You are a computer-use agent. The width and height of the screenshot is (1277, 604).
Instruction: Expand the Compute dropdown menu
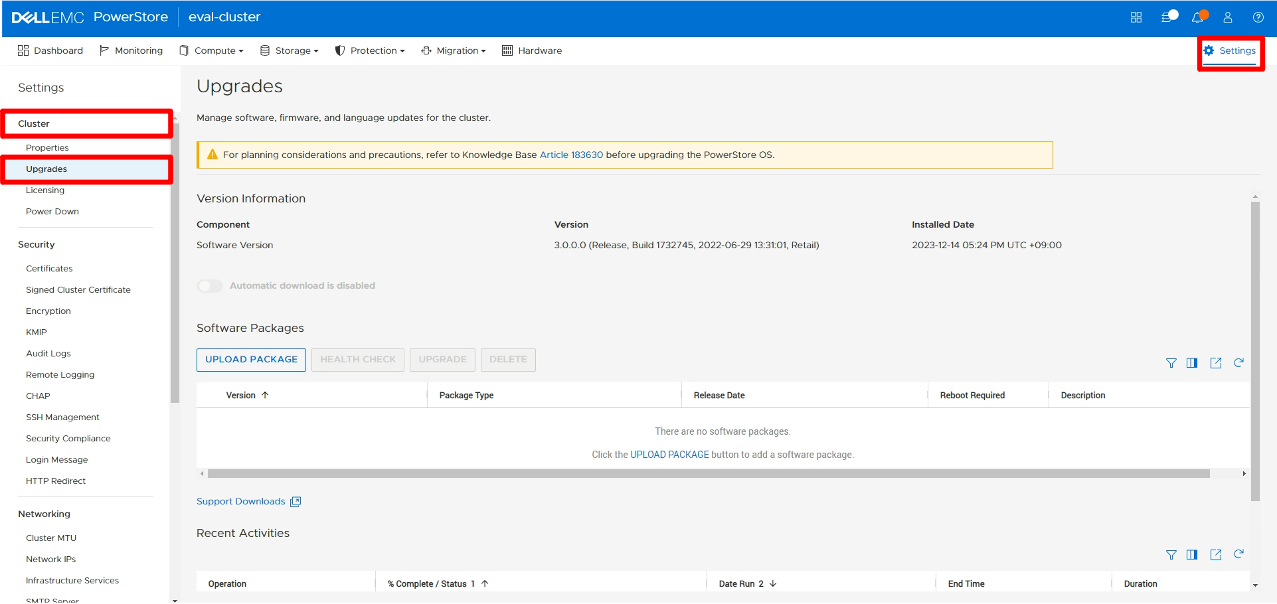[x=211, y=50]
